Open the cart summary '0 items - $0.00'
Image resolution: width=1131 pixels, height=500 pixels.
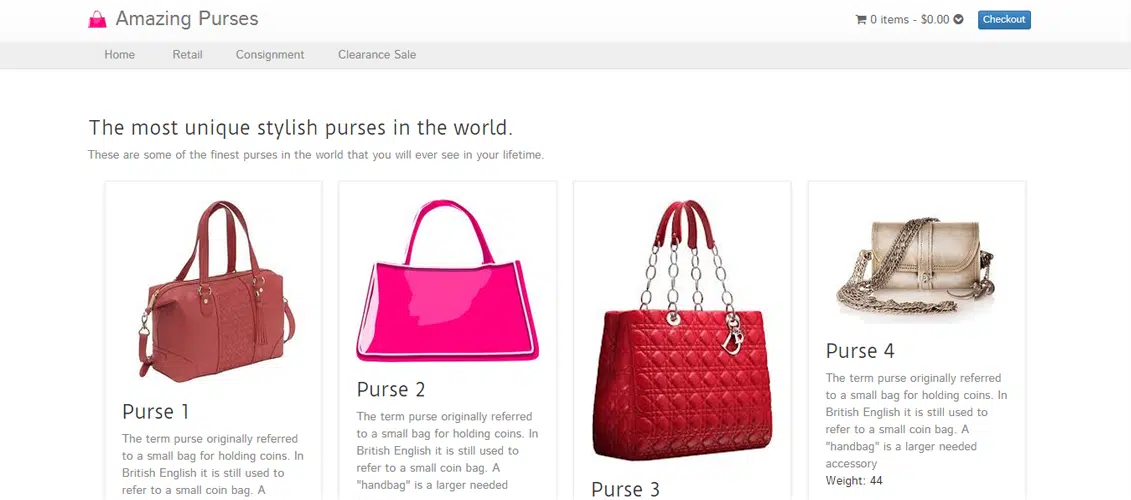click(x=909, y=19)
